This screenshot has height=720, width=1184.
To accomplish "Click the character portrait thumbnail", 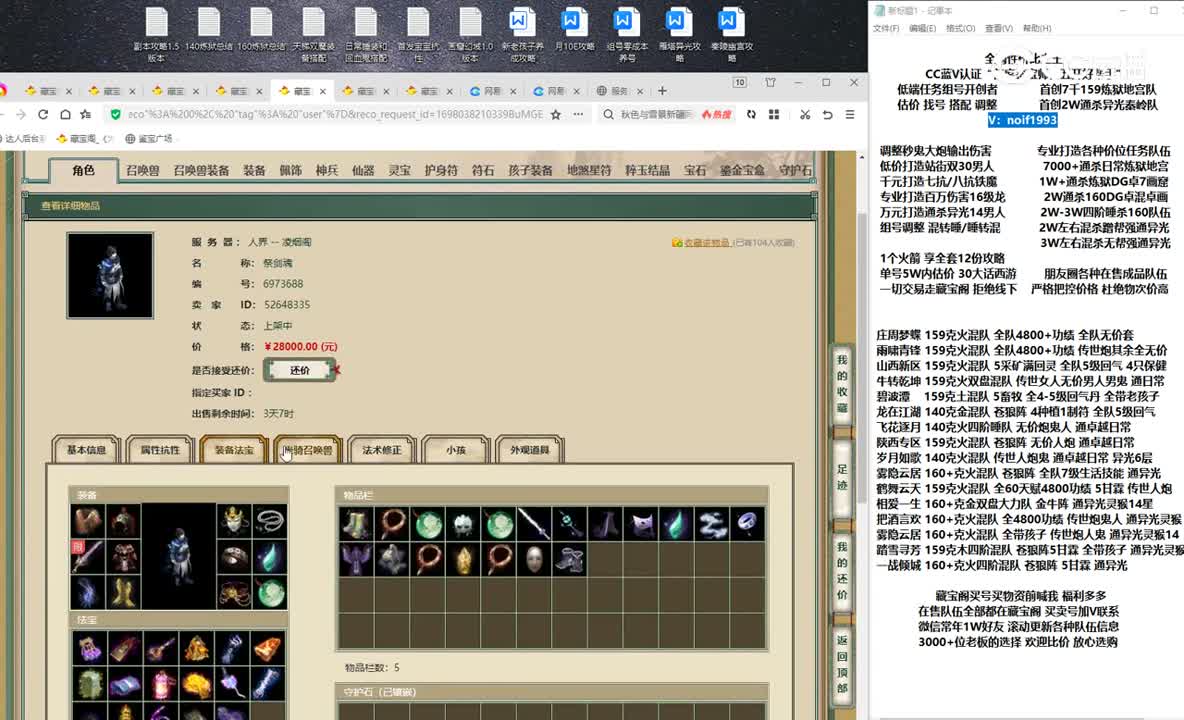I will click(x=109, y=275).
